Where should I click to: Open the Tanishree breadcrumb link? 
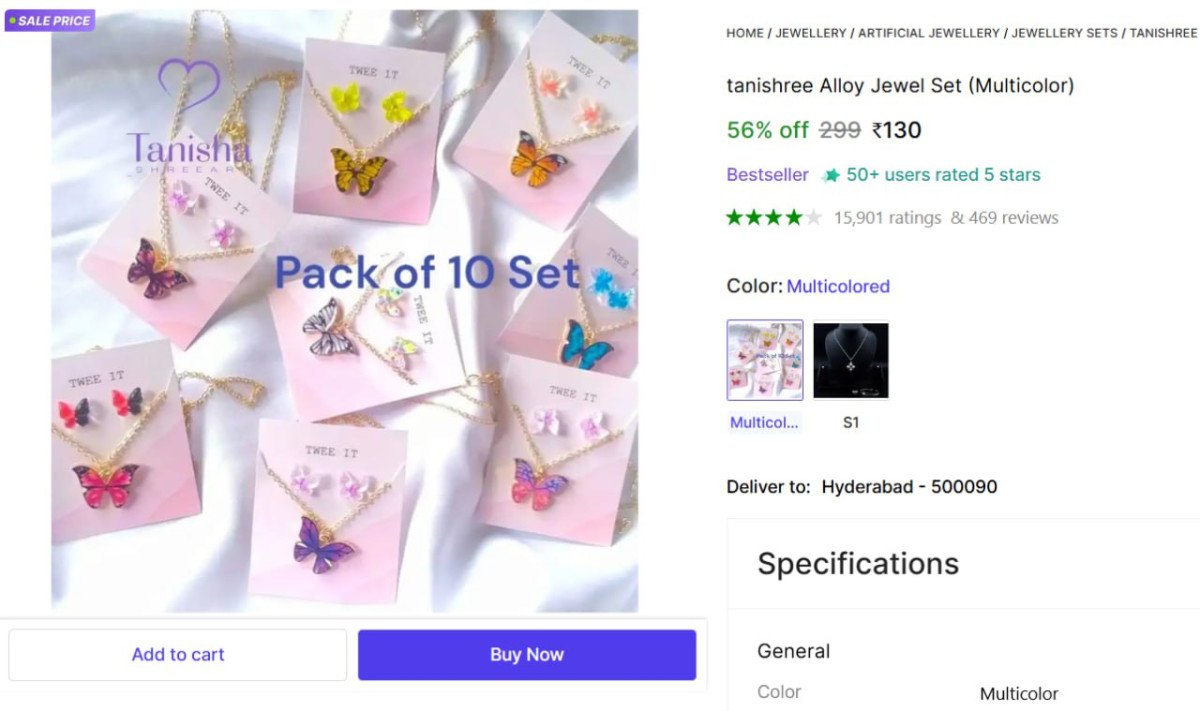(1164, 33)
